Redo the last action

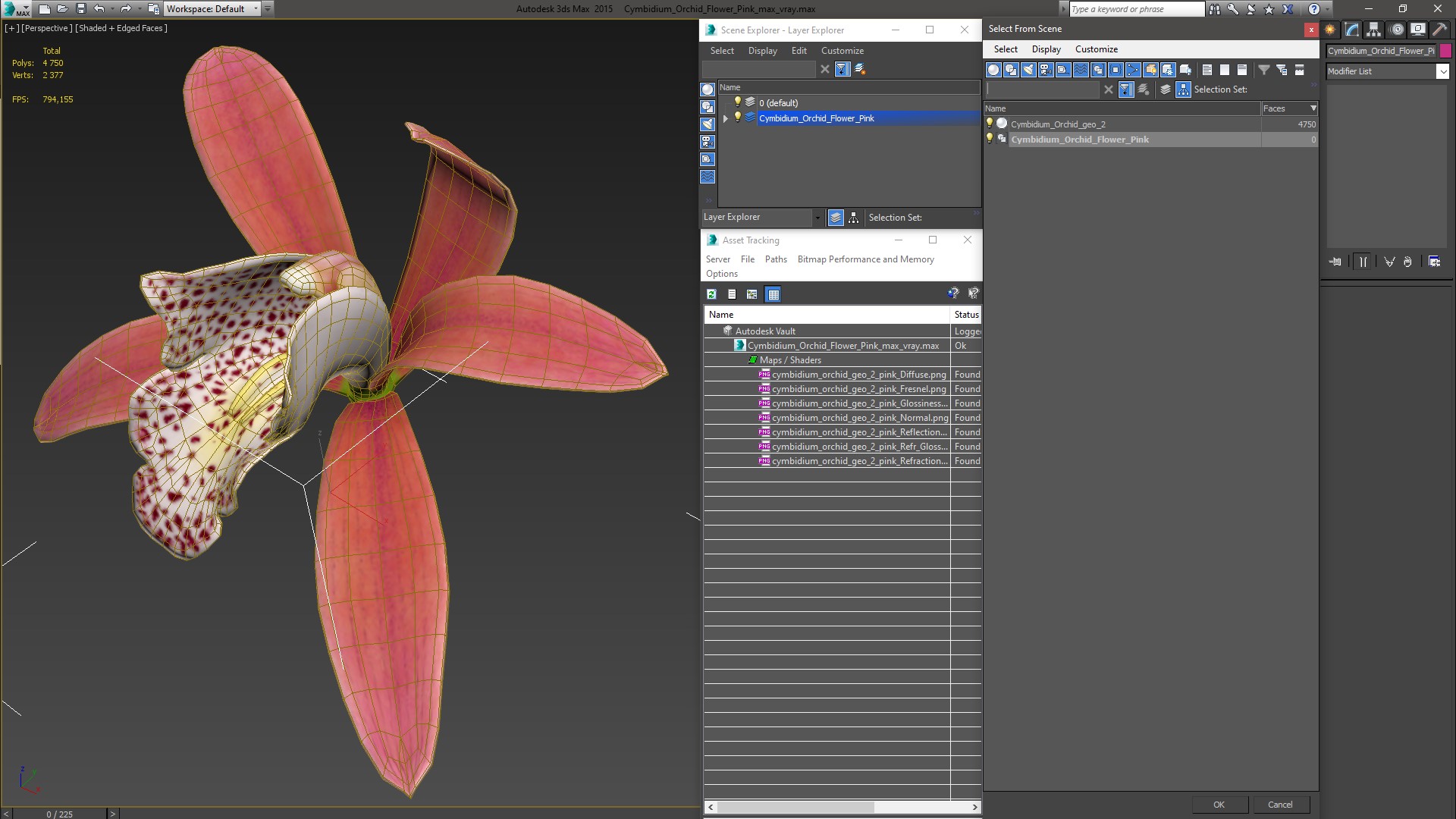pyautogui.click(x=126, y=9)
